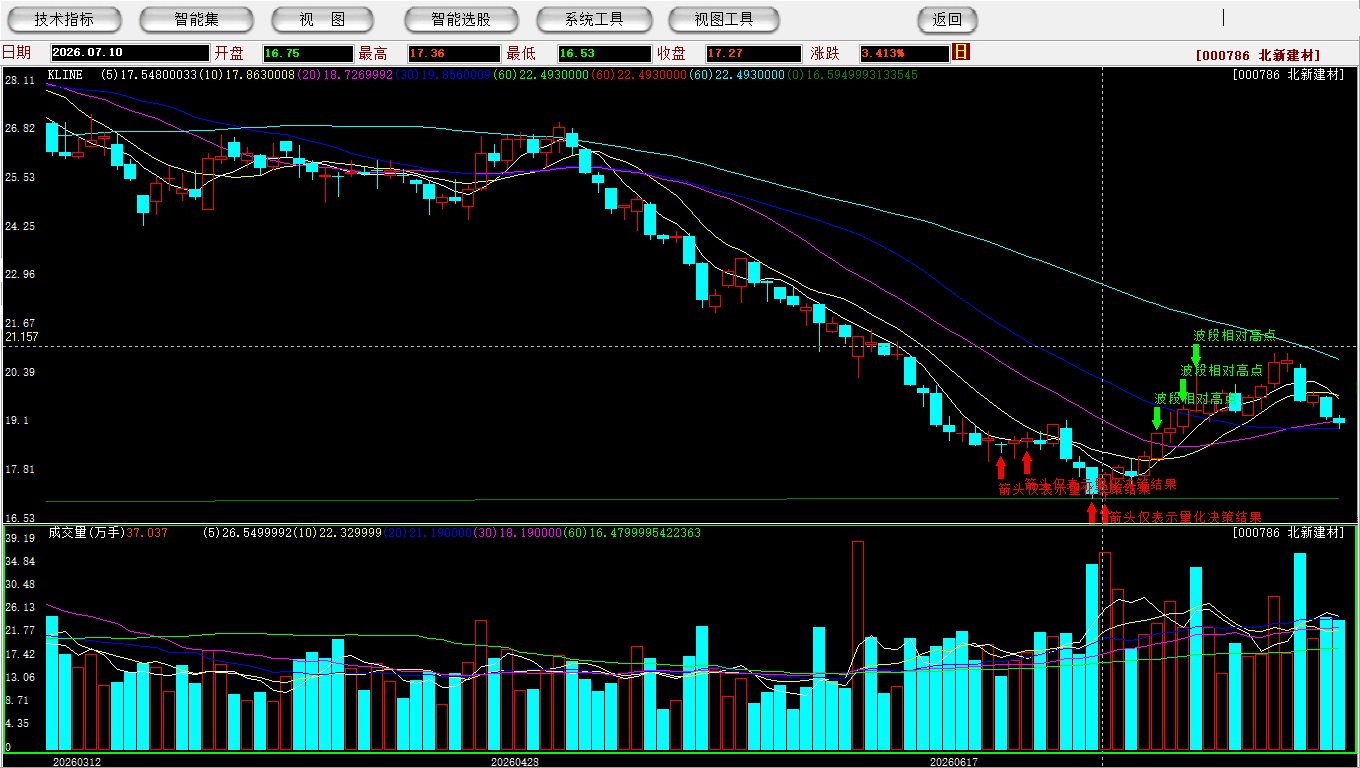Click the 20260312 date axis label
This screenshot has height=768, width=1360.
[77, 762]
